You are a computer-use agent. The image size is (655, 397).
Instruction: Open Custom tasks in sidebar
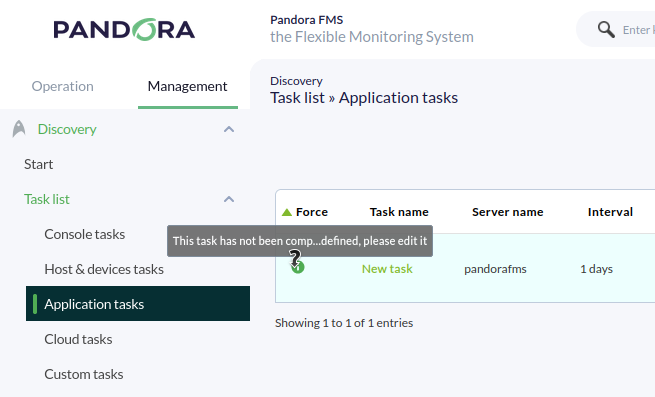[84, 374]
